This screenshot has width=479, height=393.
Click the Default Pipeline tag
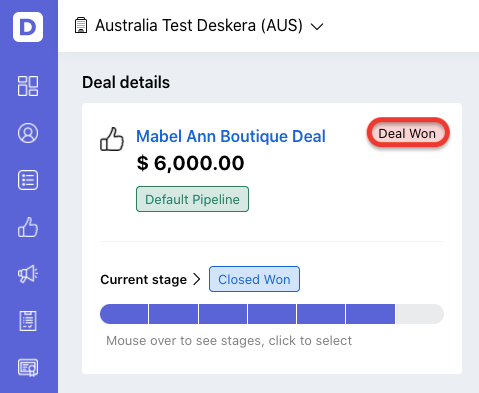coord(192,199)
